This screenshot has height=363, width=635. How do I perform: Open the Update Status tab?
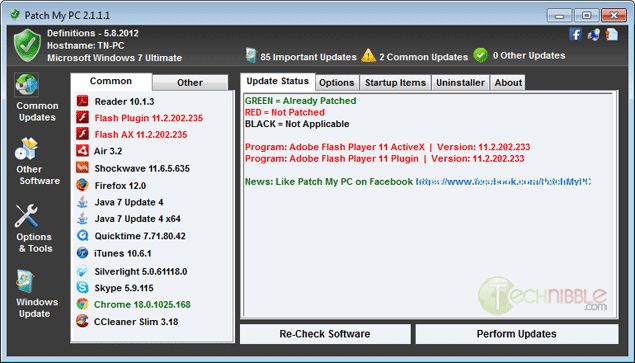pyautogui.click(x=277, y=81)
